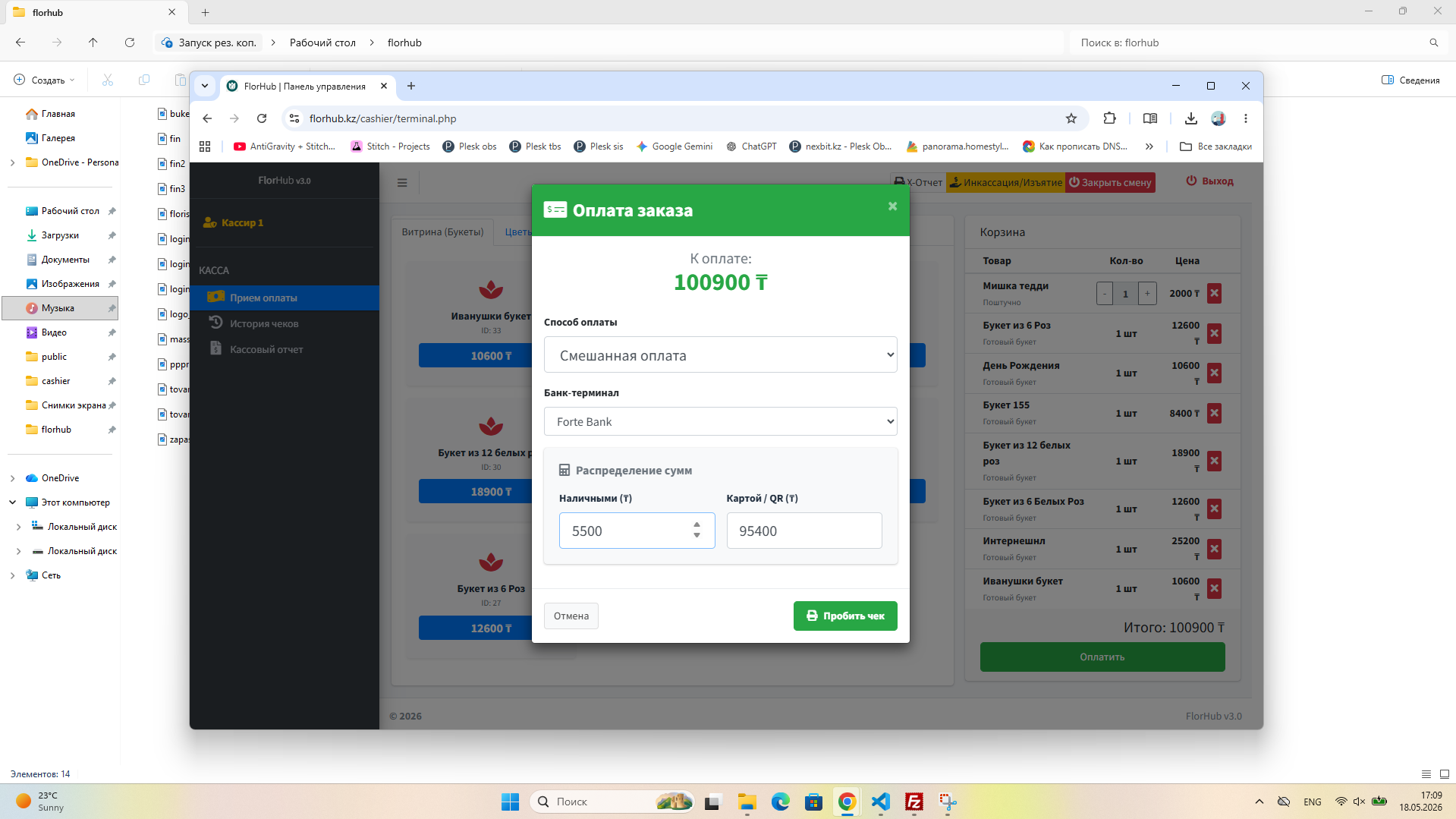Open Кассовый отчет sidebar item
Screen dimensions: 1456x819
285,349
